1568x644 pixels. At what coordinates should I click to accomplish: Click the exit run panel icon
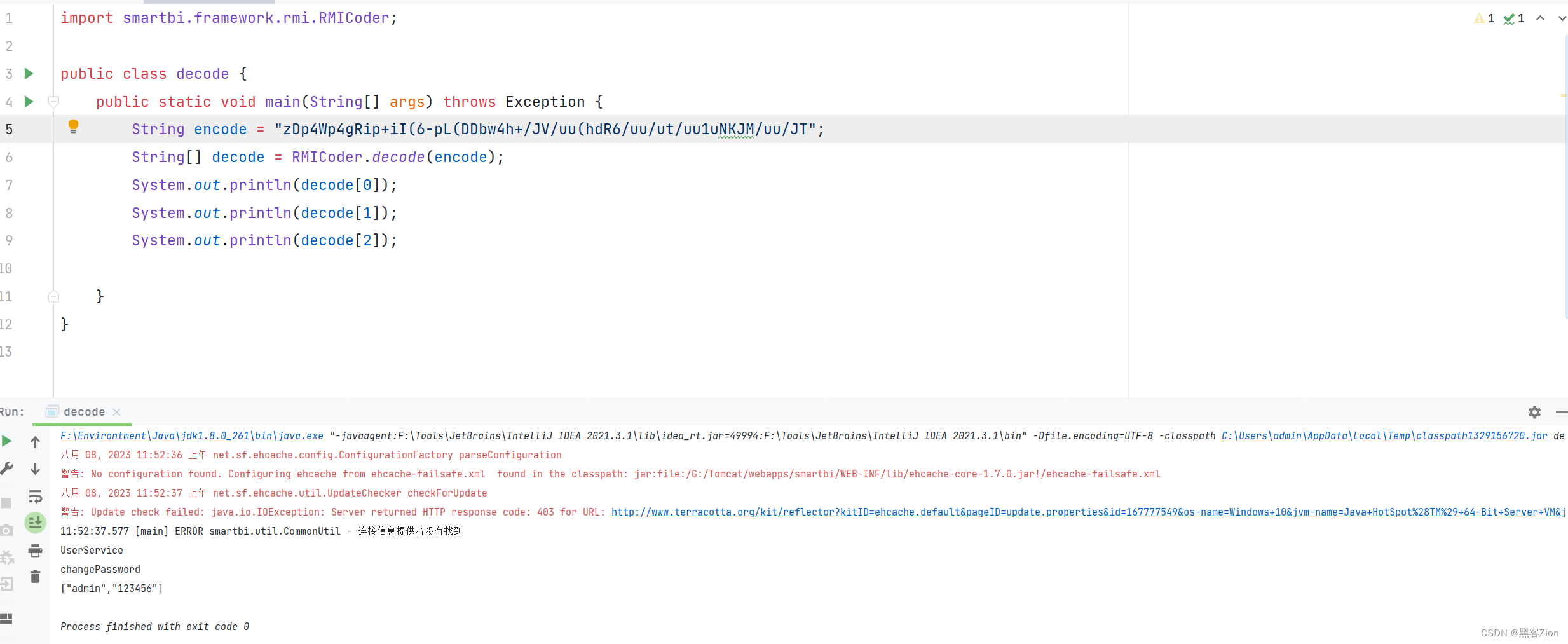tap(6, 584)
